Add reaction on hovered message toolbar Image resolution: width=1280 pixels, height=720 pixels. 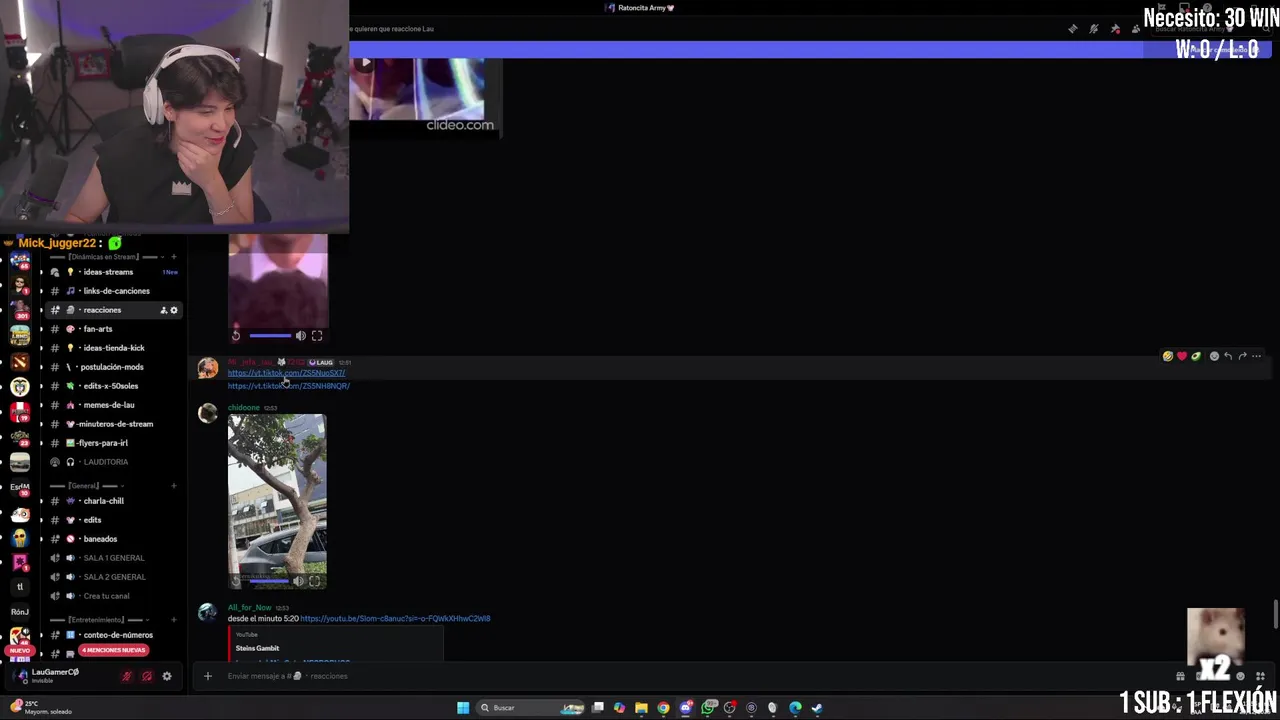(1214, 356)
